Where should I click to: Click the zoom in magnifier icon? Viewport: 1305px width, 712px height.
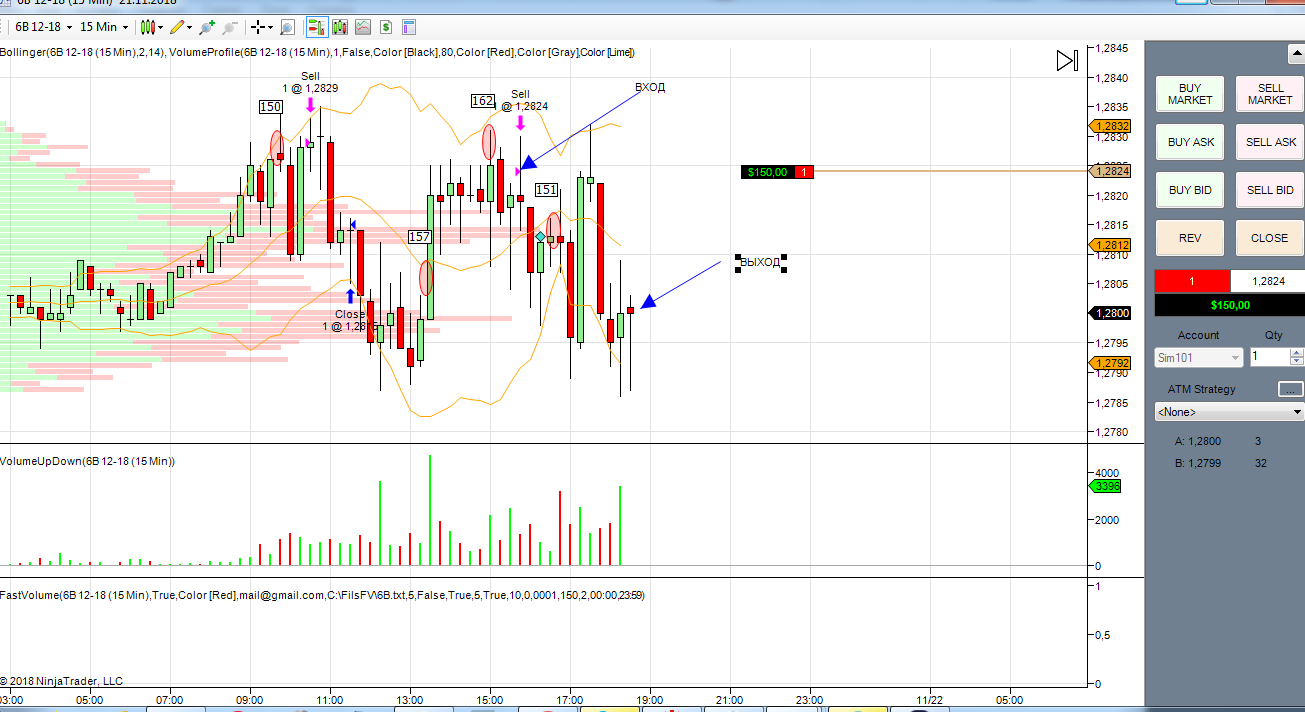[x=207, y=27]
